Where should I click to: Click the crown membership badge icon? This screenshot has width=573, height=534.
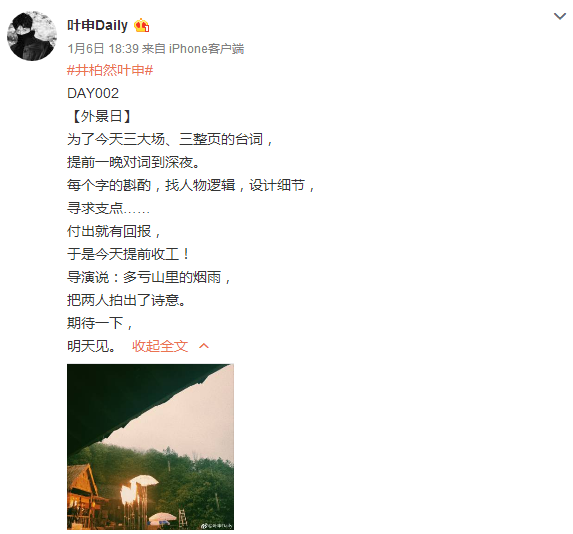tap(141, 26)
